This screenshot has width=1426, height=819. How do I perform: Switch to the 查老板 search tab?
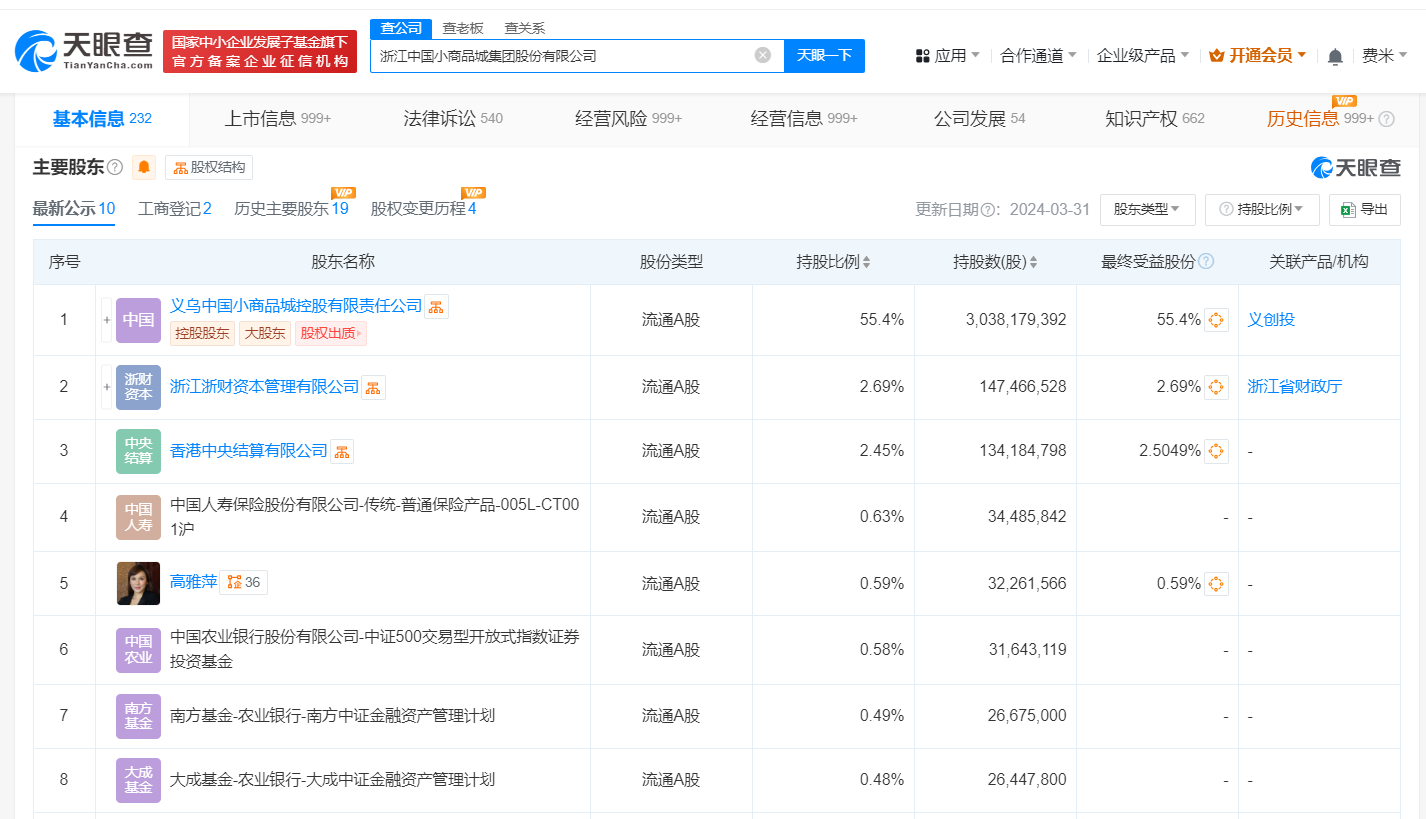click(x=461, y=28)
